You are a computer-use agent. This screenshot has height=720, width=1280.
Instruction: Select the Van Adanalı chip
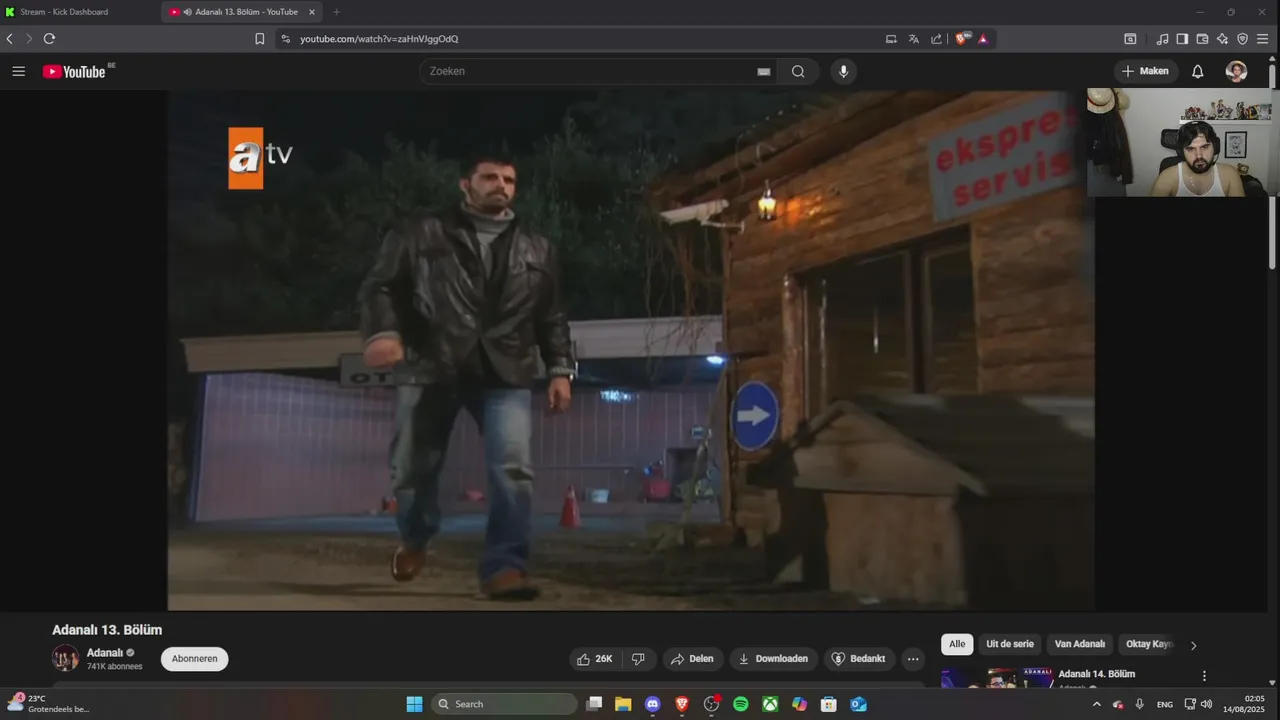pos(1080,644)
